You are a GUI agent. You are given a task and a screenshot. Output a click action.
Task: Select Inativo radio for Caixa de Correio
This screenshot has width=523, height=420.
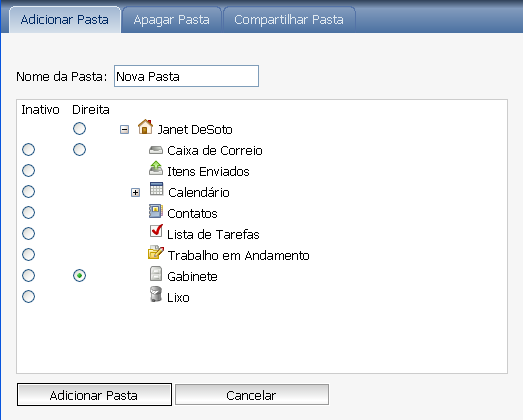[x=28, y=149]
